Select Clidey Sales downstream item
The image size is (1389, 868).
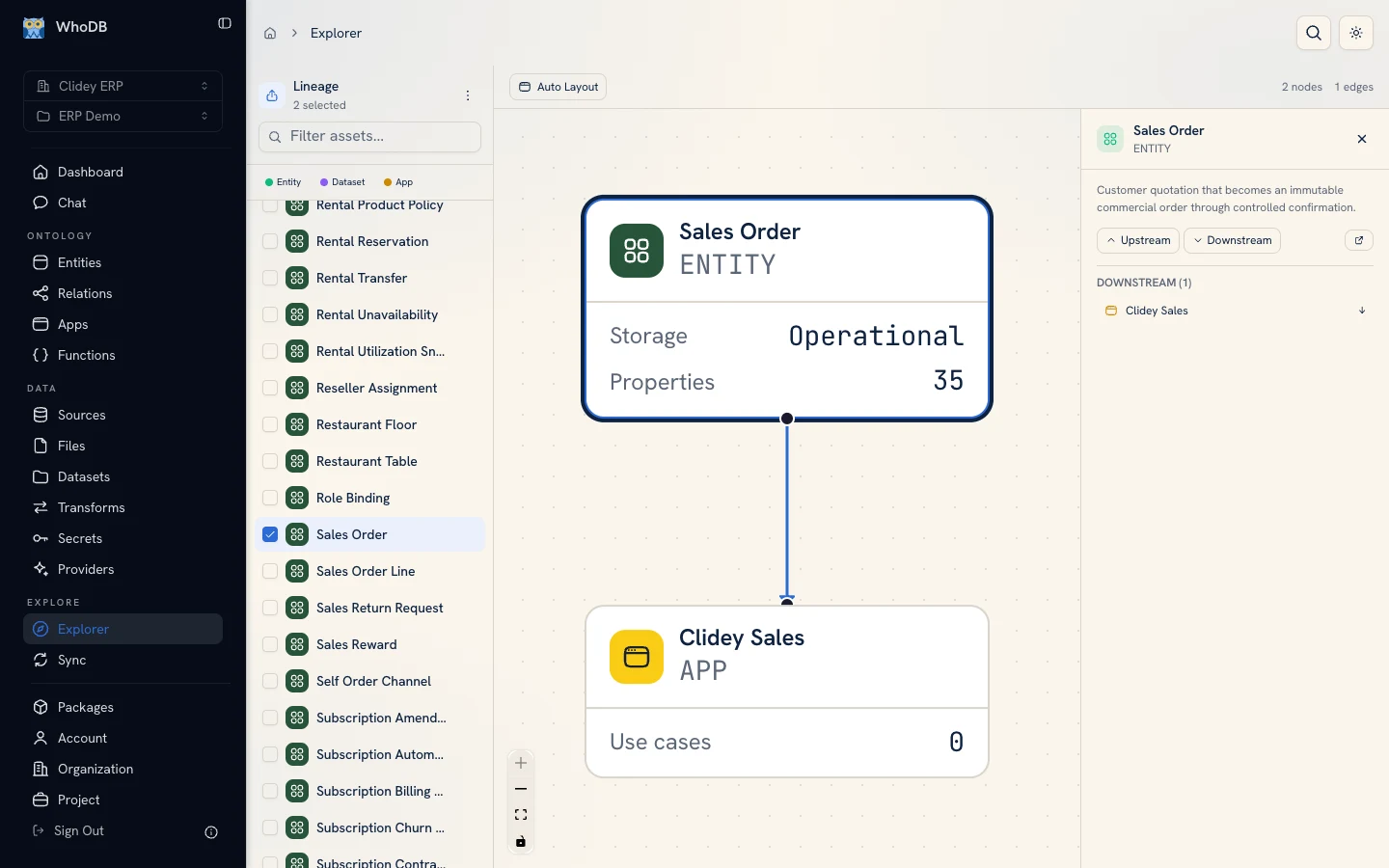[x=1234, y=311]
